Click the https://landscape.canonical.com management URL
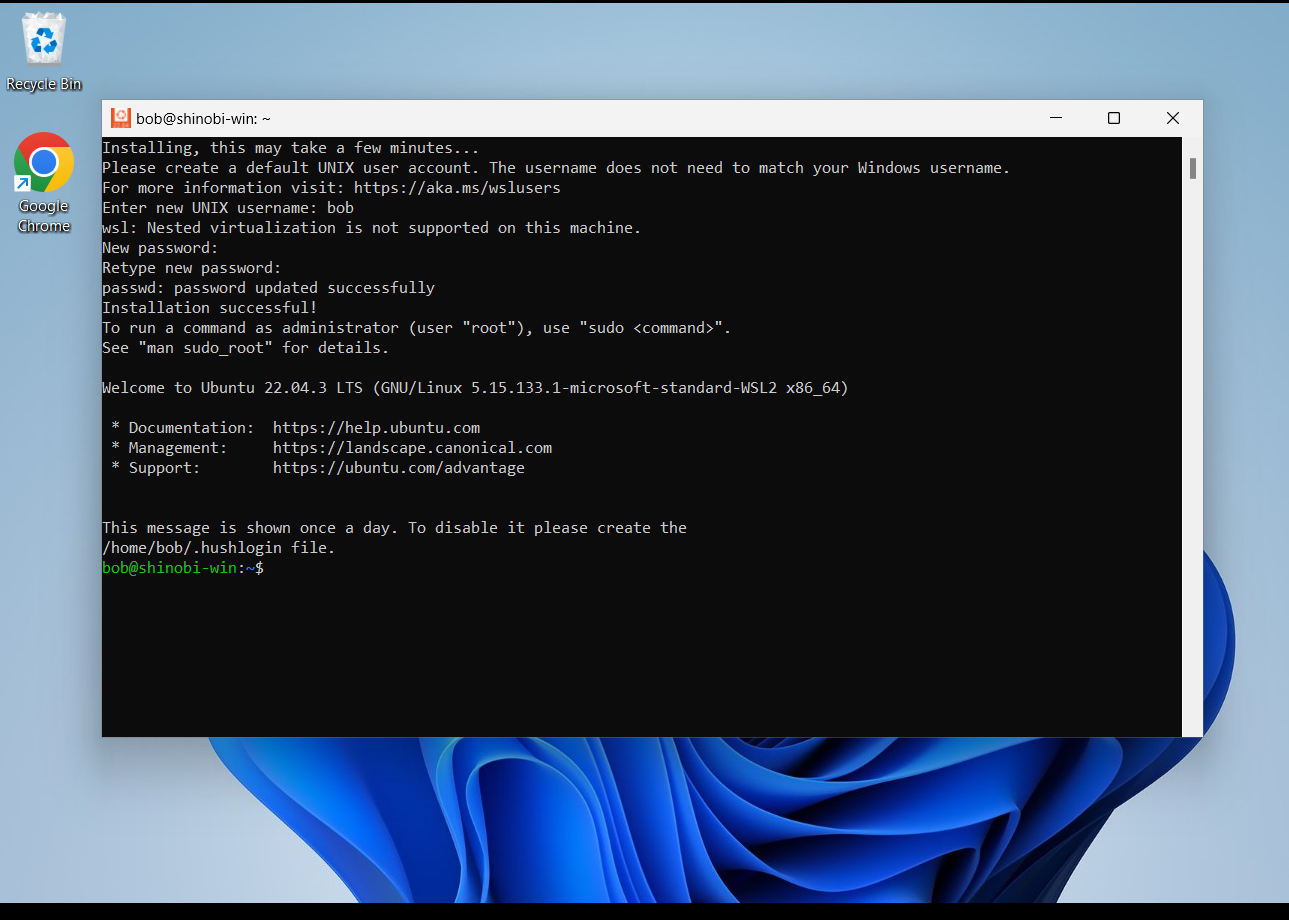The width and height of the screenshot is (1289, 920). [x=412, y=448]
